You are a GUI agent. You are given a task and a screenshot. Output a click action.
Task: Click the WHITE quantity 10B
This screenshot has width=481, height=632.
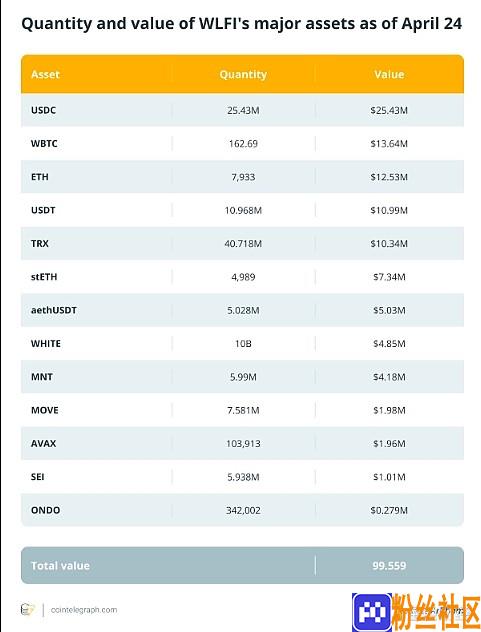point(243,343)
